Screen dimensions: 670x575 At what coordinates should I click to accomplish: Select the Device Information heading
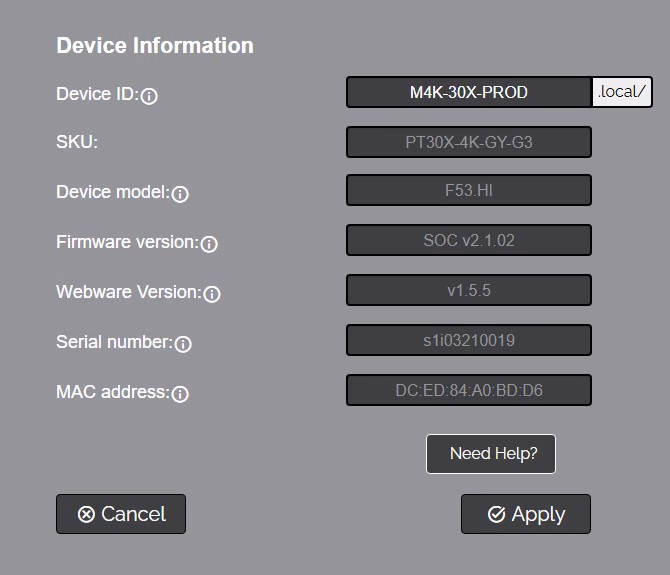155,46
